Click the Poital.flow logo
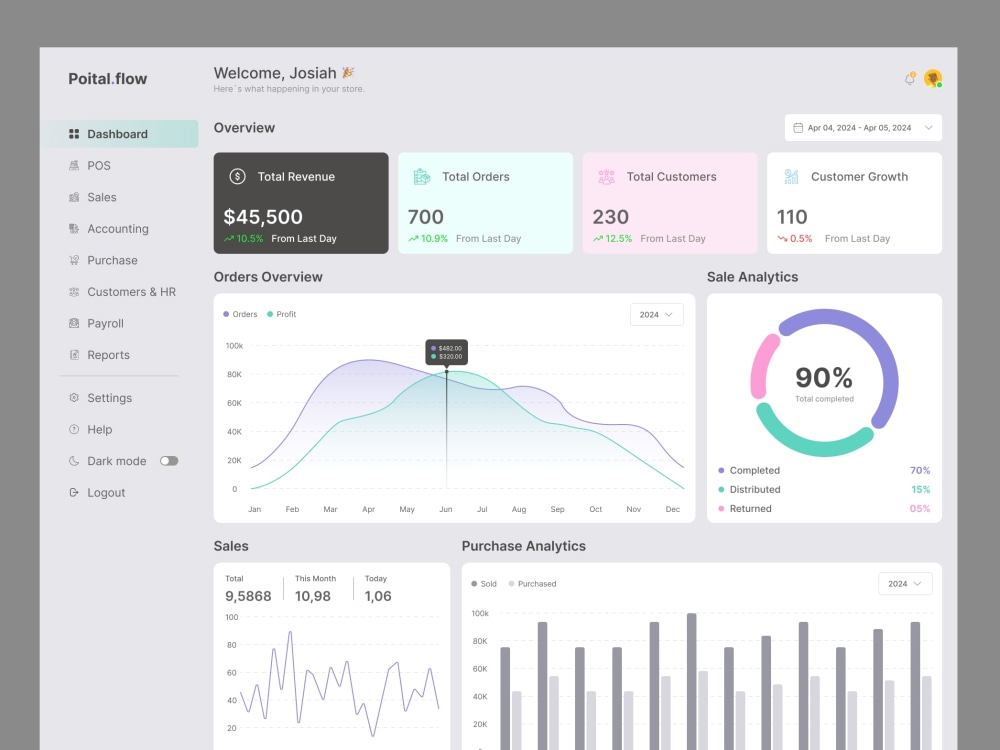Image resolution: width=1000 pixels, height=750 pixels. pos(108,78)
